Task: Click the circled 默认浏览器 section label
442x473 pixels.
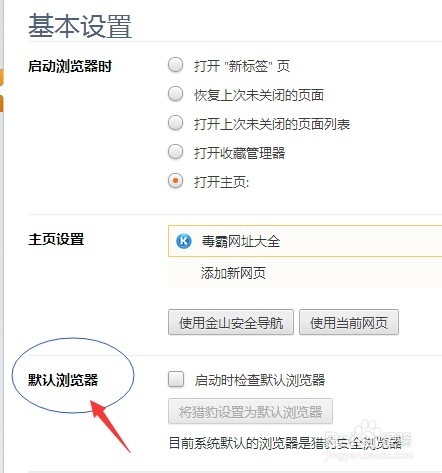Action: (x=63, y=380)
